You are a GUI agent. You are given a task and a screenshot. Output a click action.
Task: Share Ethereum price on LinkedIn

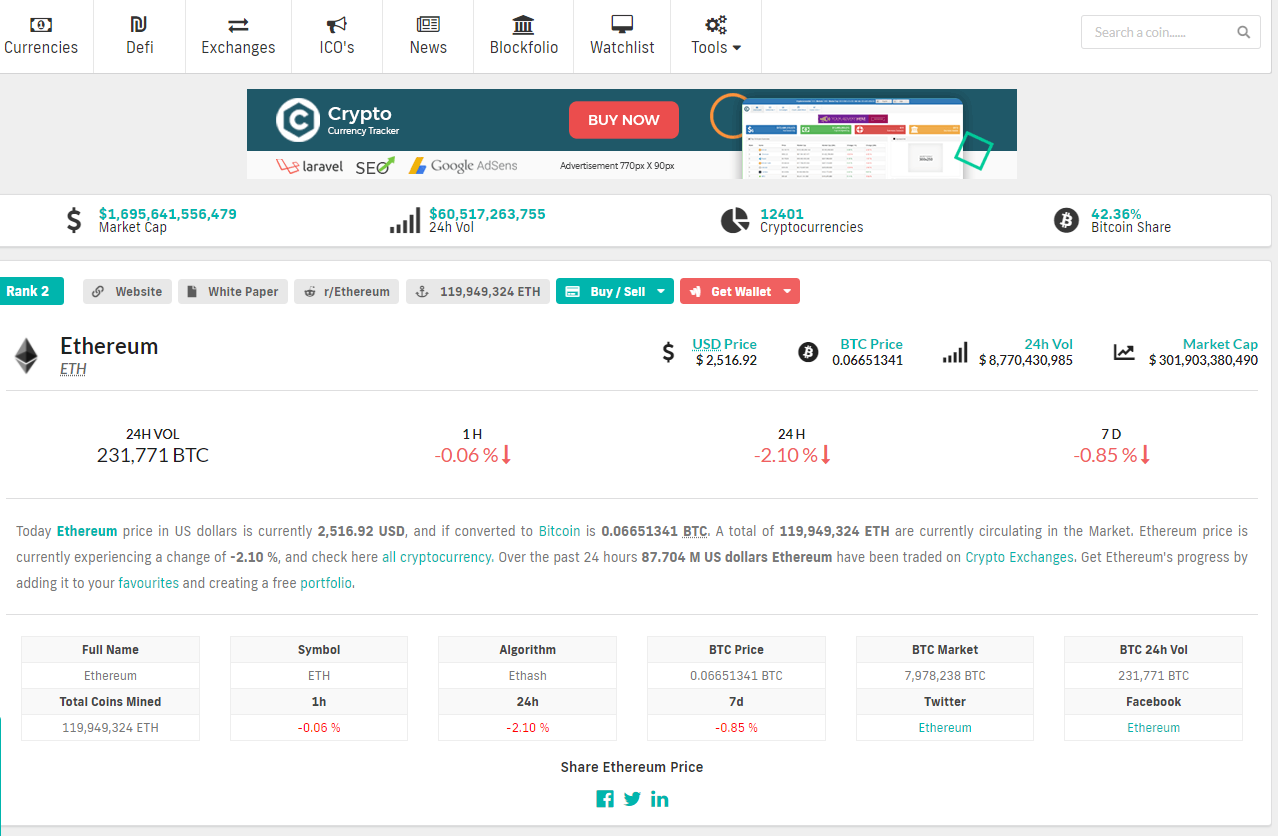pos(660,798)
